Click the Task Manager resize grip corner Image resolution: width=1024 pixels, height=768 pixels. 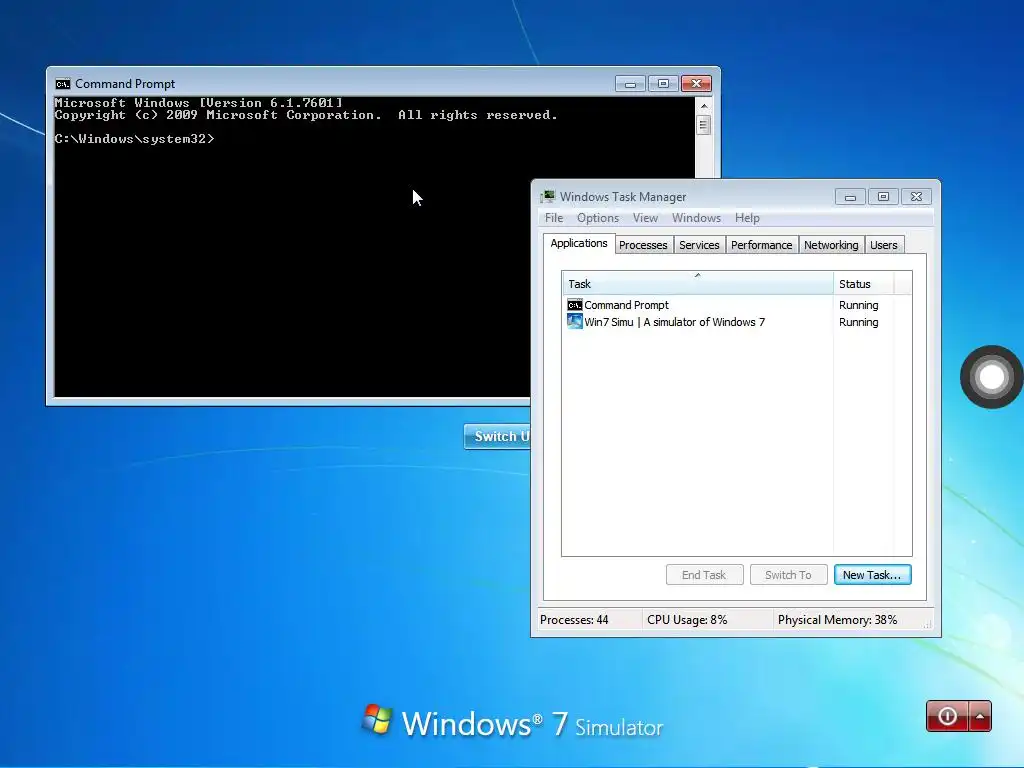[x=927, y=624]
